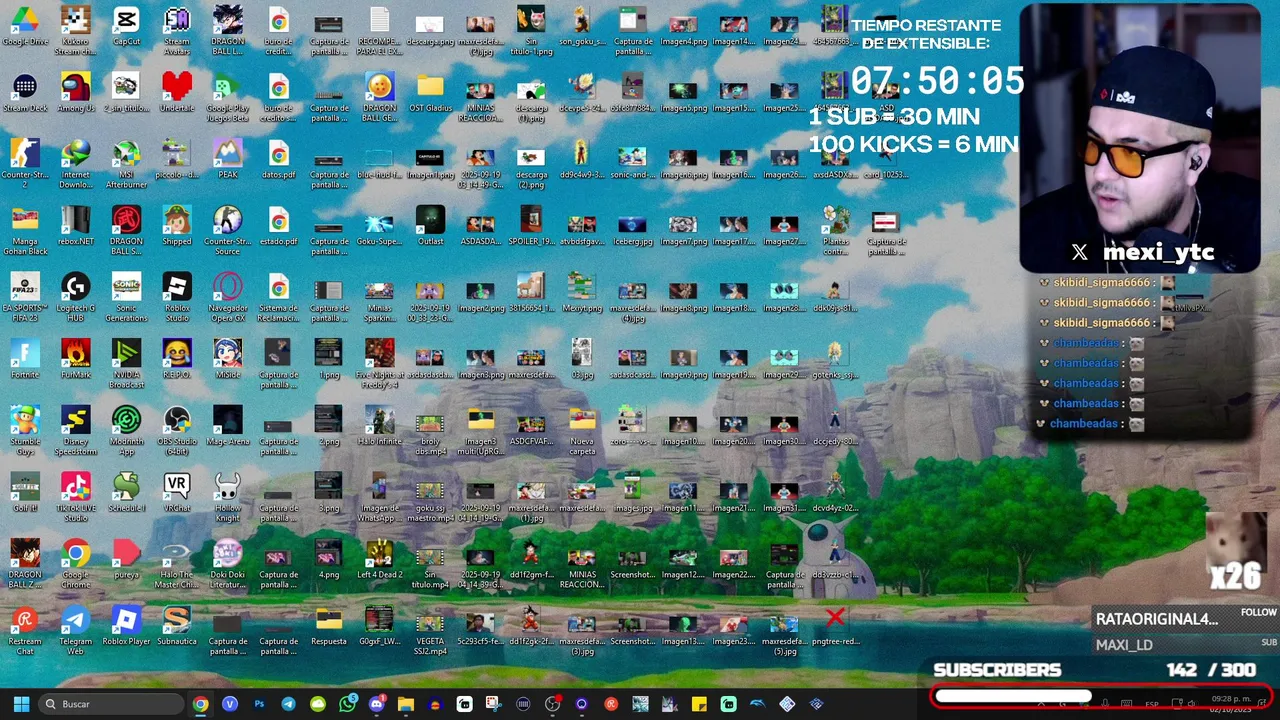Select the estado.pdf file
Screen dimensions: 1280x720
[x=279, y=227]
